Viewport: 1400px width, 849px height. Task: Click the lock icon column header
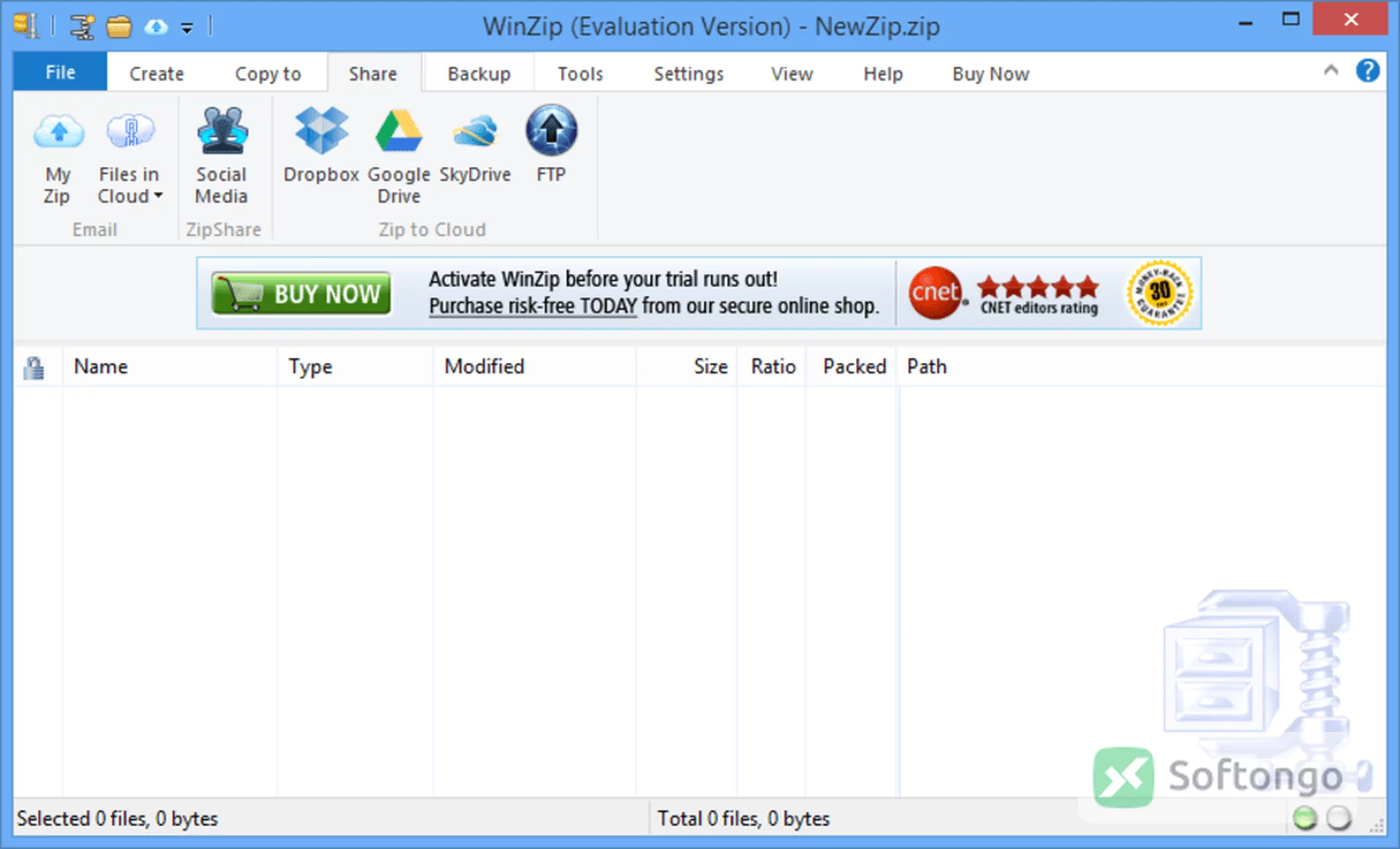(x=34, y=367)
